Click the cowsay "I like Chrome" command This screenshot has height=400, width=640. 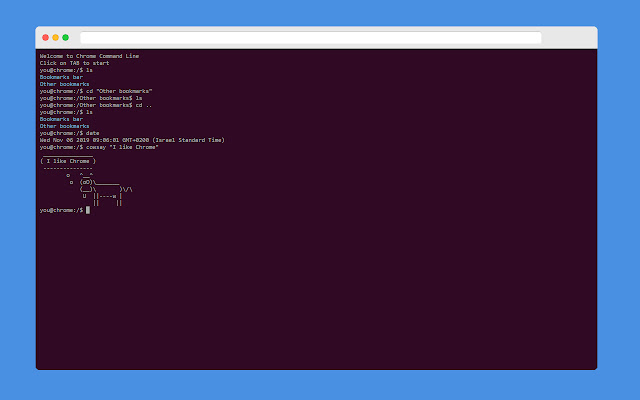pos(99,147)
